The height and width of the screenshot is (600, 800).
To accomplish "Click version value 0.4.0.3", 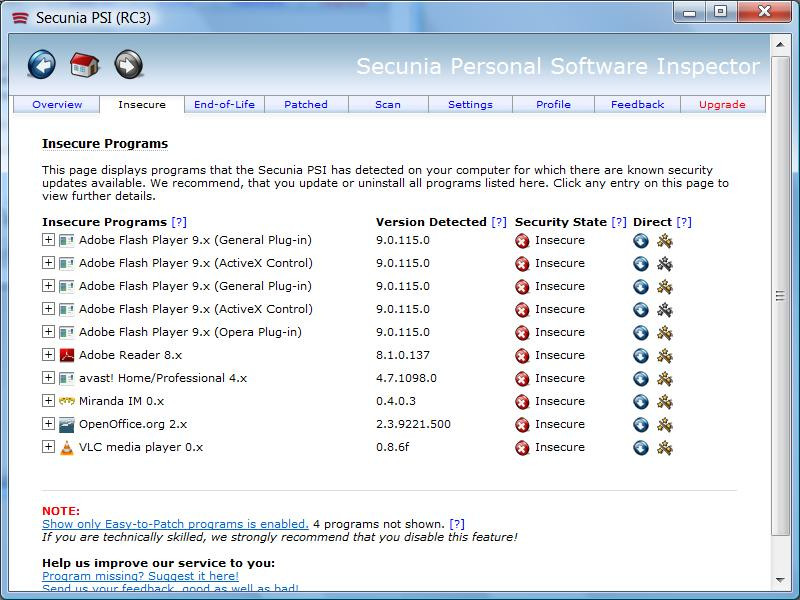I will [x=396, y=401].
